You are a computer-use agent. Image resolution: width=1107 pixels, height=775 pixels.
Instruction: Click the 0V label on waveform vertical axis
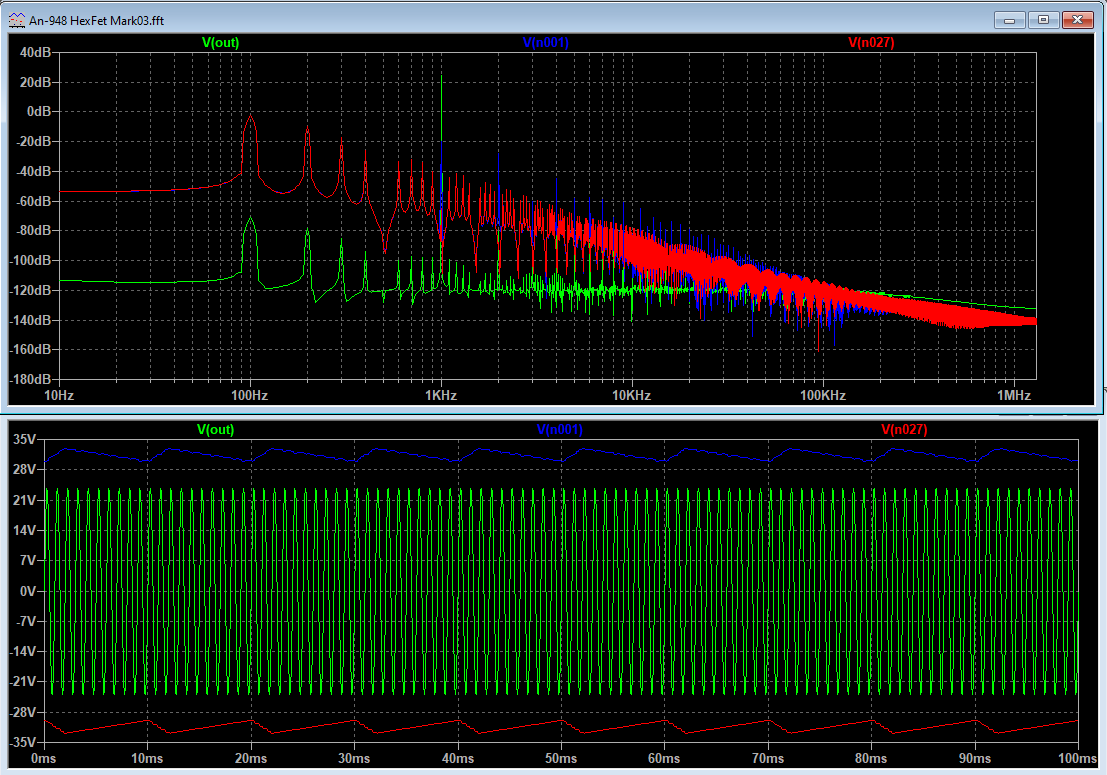(27, 591)
